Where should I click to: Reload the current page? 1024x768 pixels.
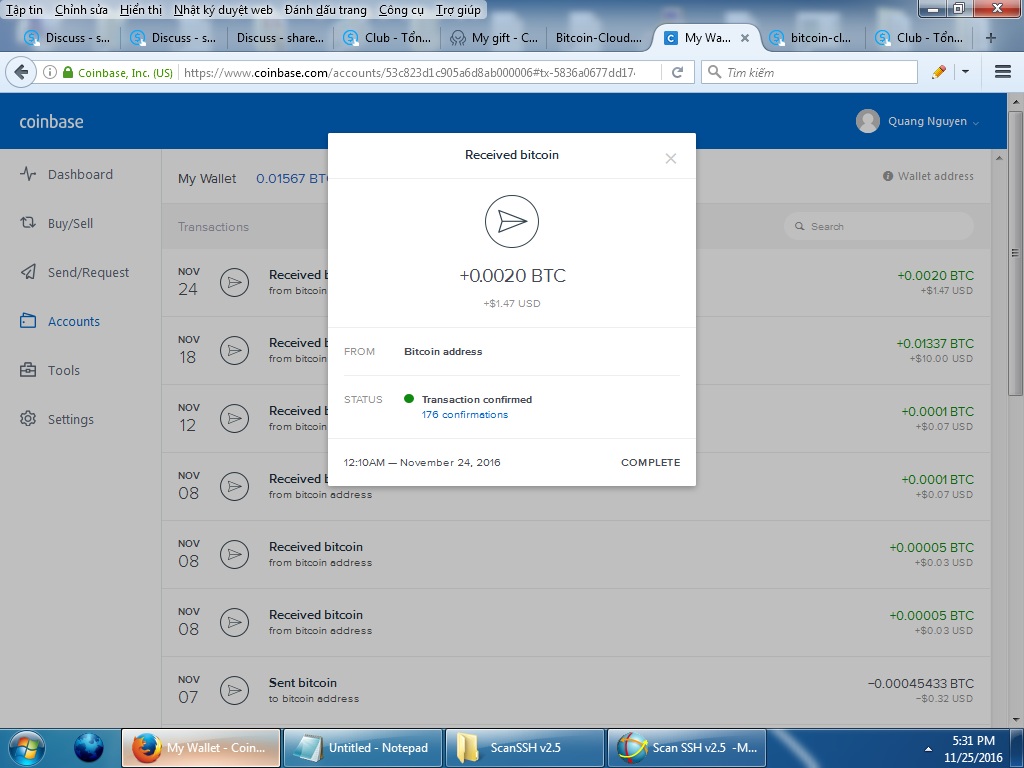(x=677, y=72)
